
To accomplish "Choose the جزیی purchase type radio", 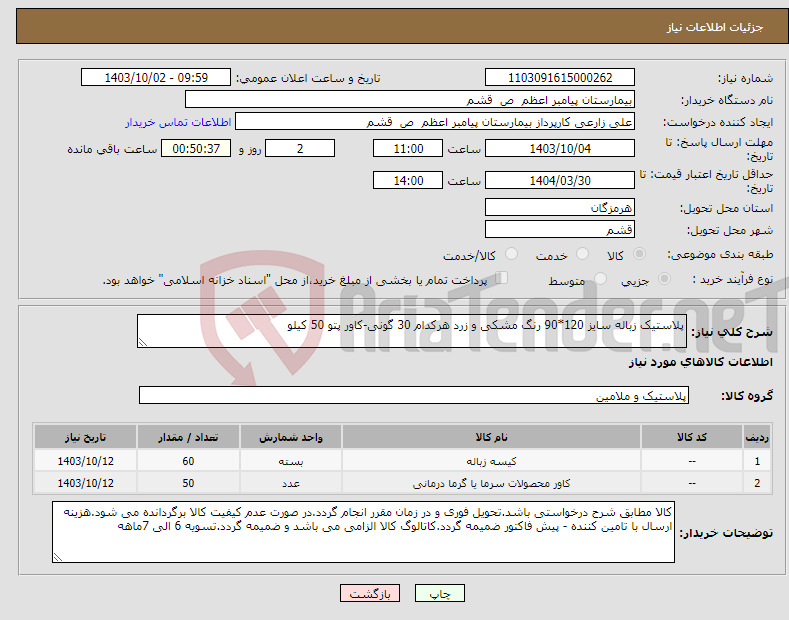I will [x=664, y=279].
